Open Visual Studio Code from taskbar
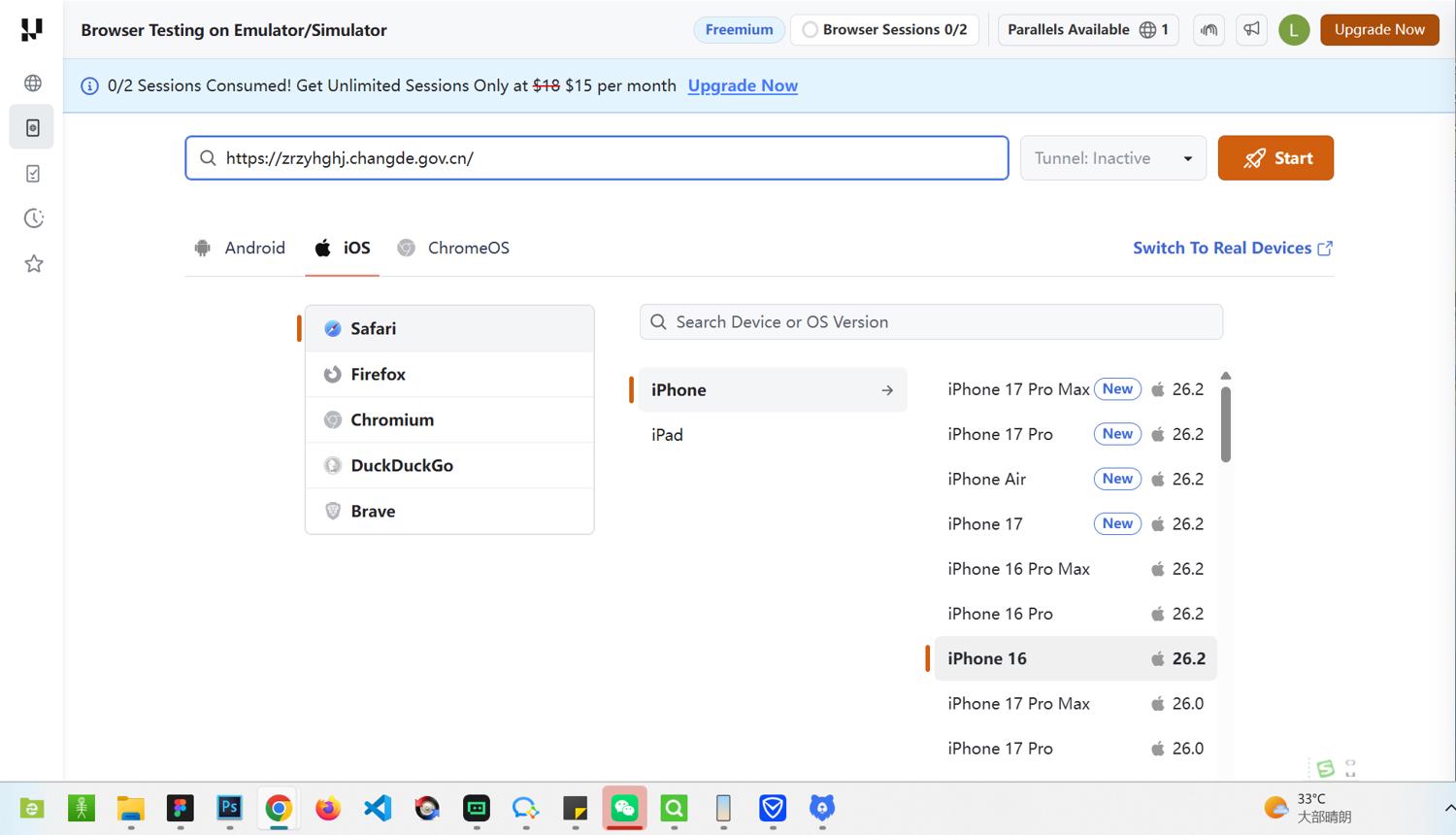Image resolution: width=1456 pixels, height=835 pixels. 378,808
